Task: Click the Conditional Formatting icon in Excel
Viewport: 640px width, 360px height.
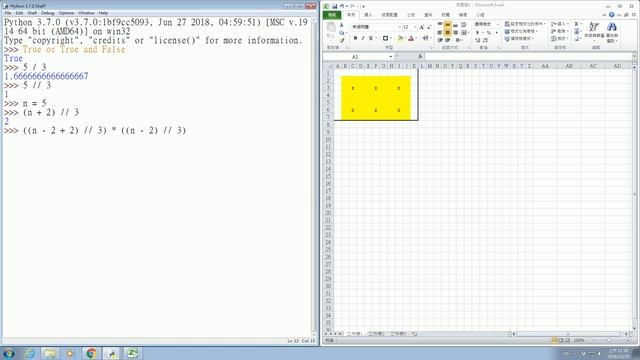Action: 524,24
